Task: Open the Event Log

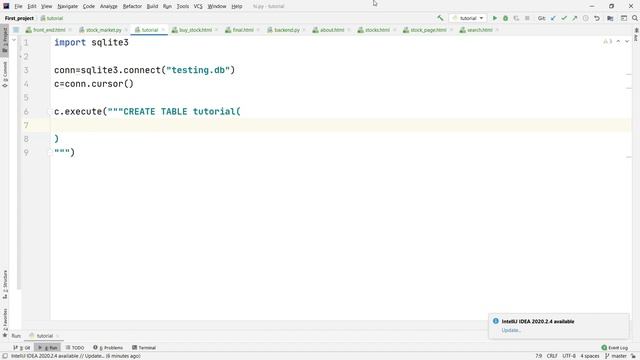Action: pyautogui.click(x=615, y=347)
